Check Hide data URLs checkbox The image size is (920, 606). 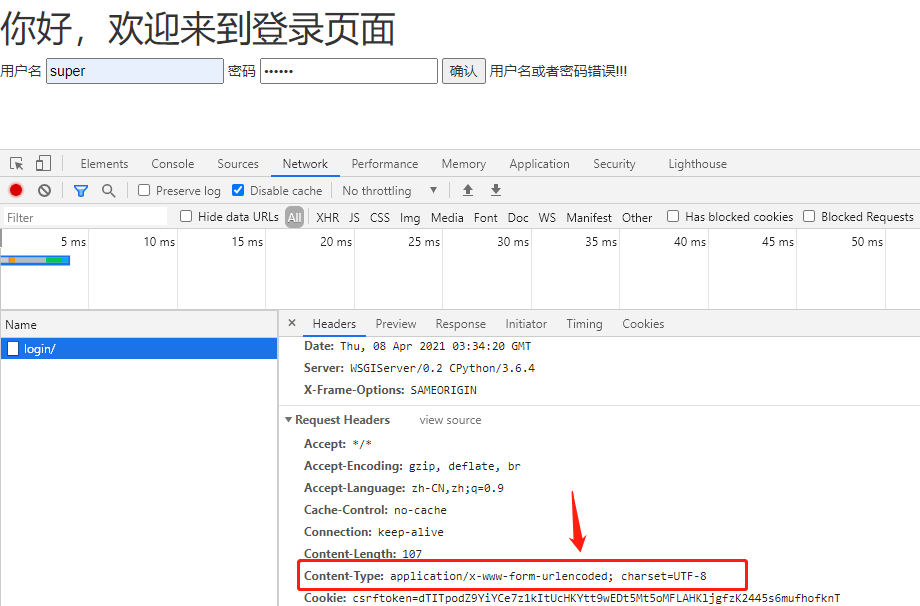186,216
